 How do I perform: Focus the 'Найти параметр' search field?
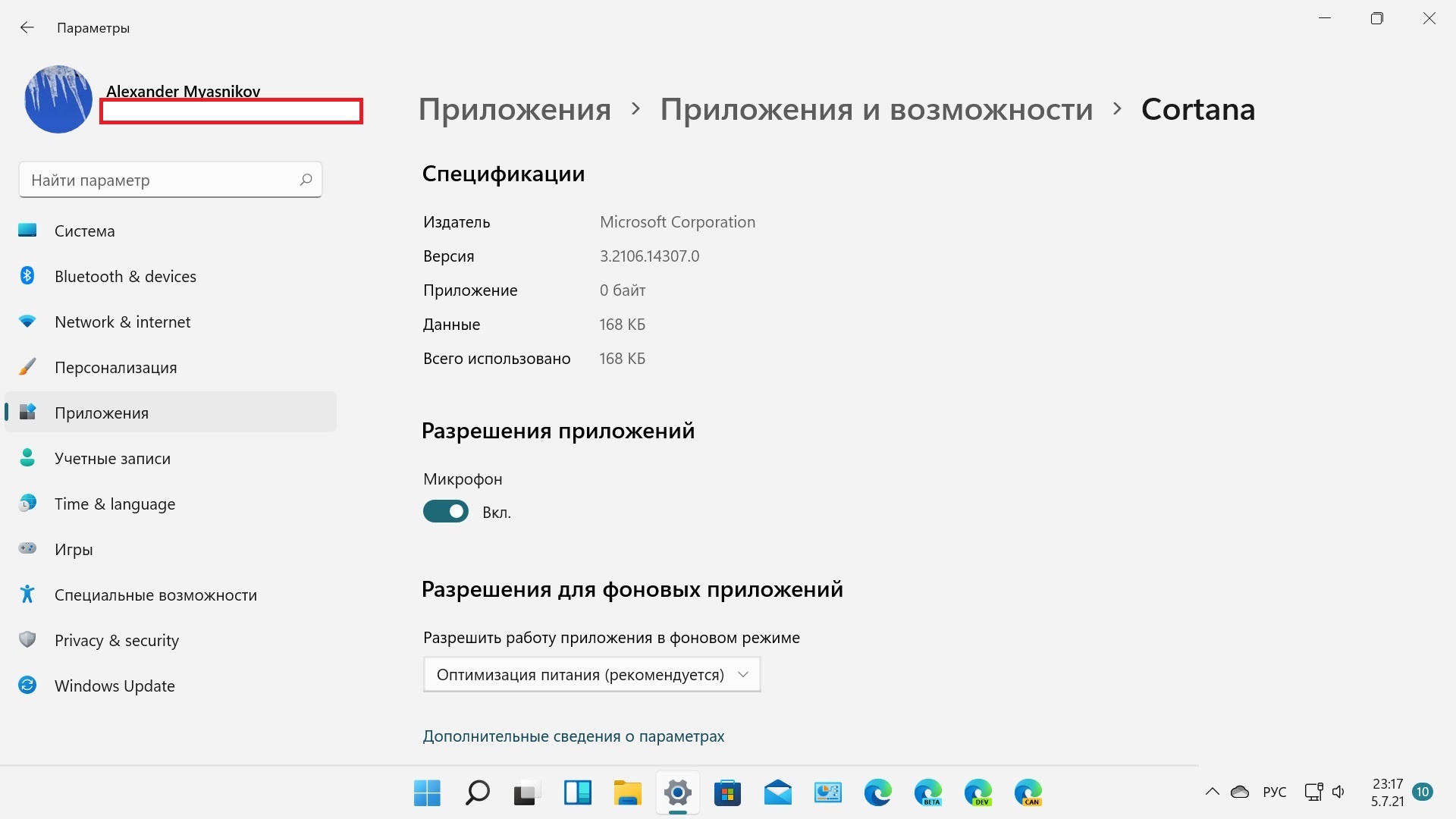[171, 180]
